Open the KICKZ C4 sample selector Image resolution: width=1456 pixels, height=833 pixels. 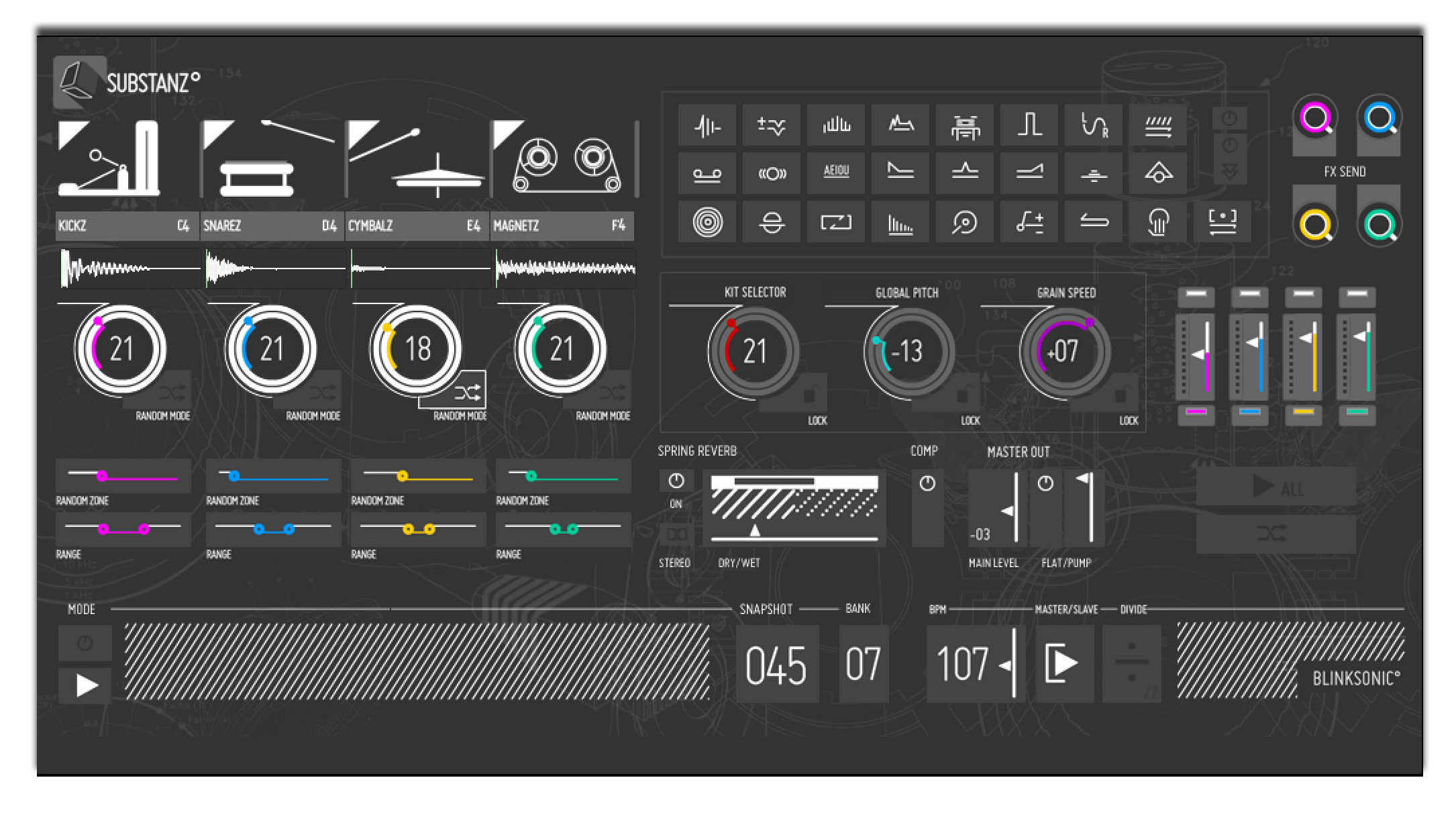tap(126, 226)
